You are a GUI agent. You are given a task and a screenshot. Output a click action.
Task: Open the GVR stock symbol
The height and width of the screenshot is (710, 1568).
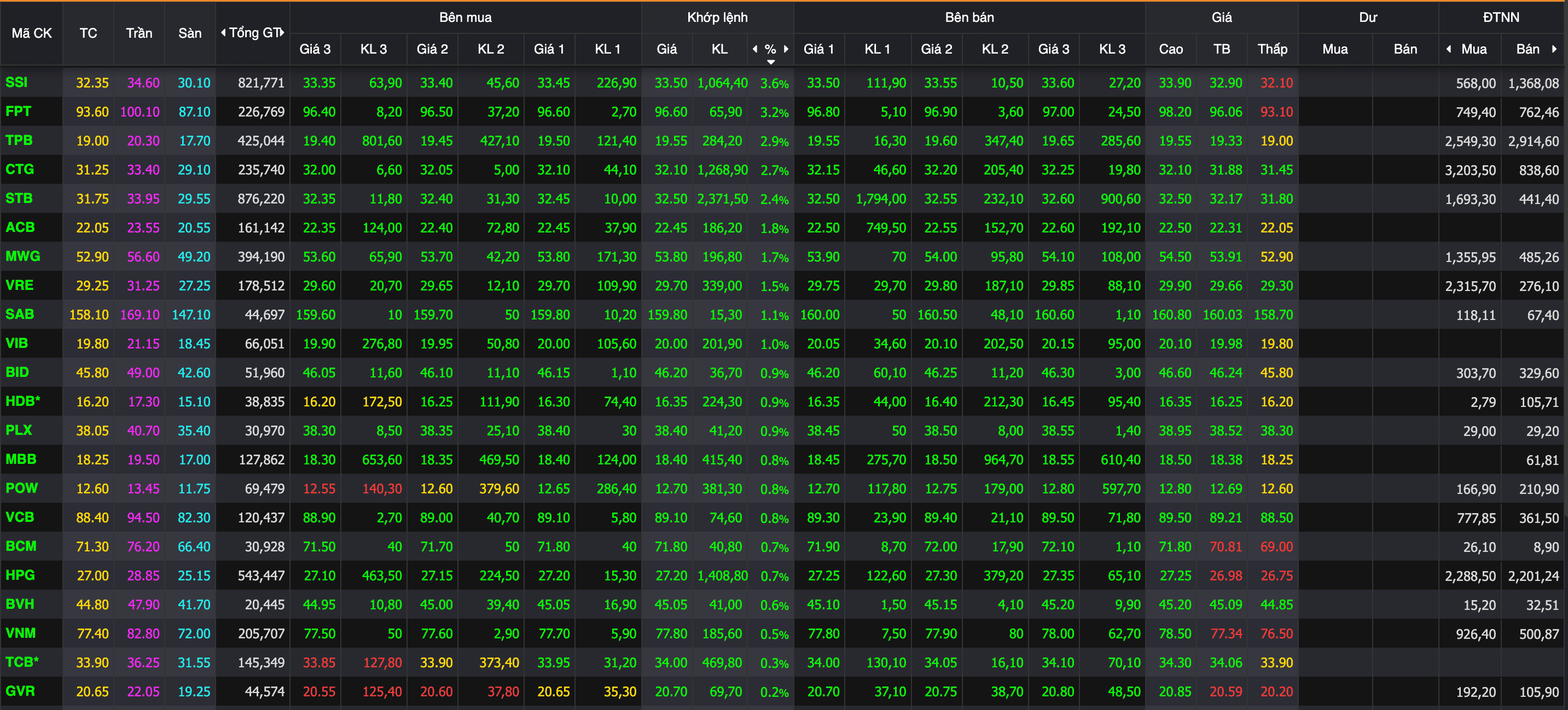coord(20,691)
